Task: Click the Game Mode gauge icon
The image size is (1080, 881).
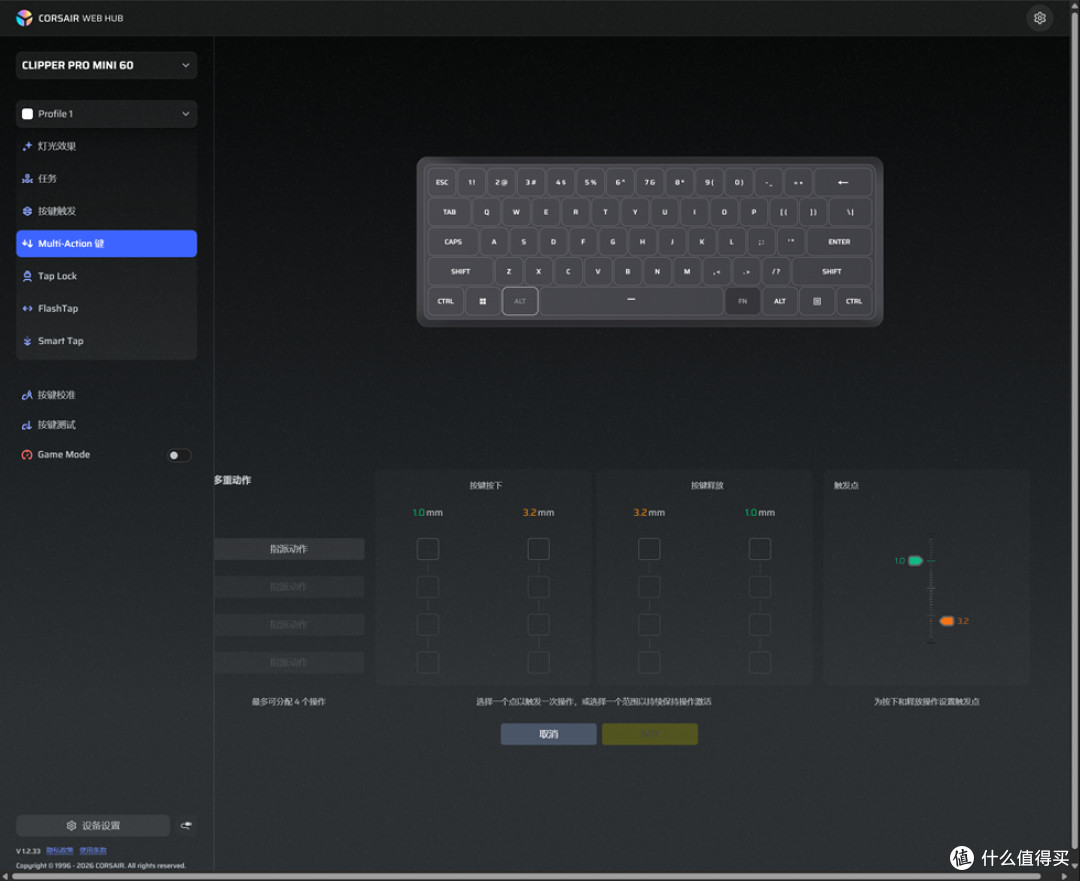Action: (27, 455)
